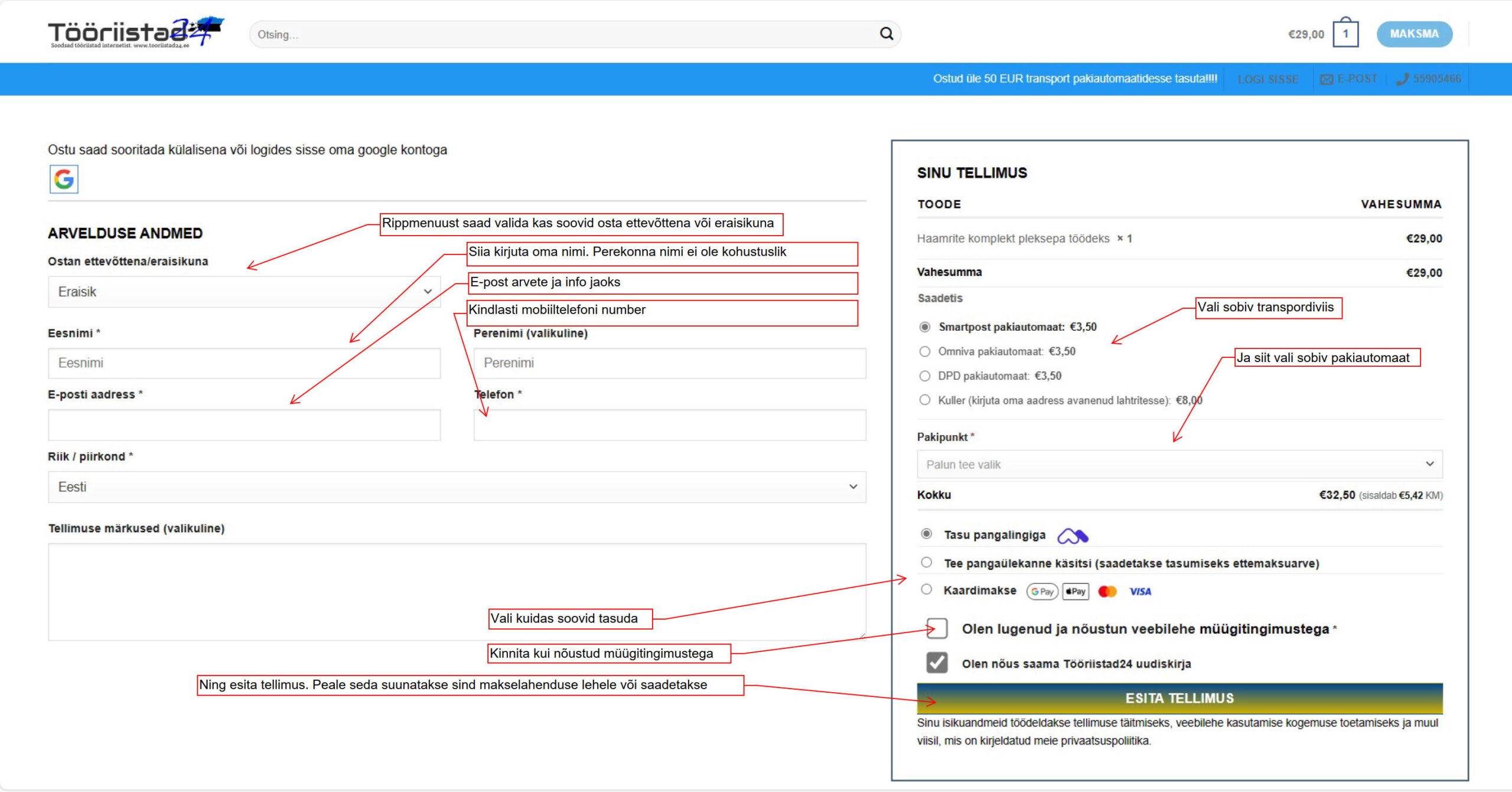This screenshot has width=1512, height=792.
Task: Click the Google Pay icon
Action: 1042,591
